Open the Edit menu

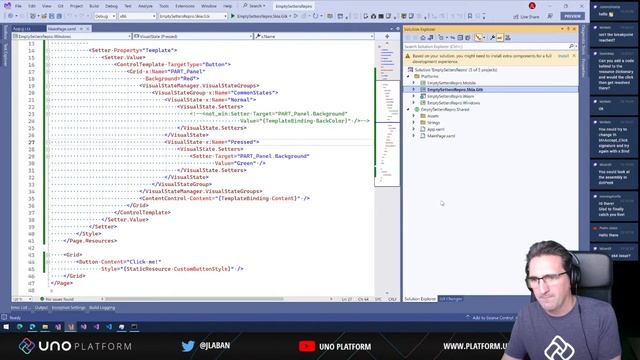[x=32, y=6]
